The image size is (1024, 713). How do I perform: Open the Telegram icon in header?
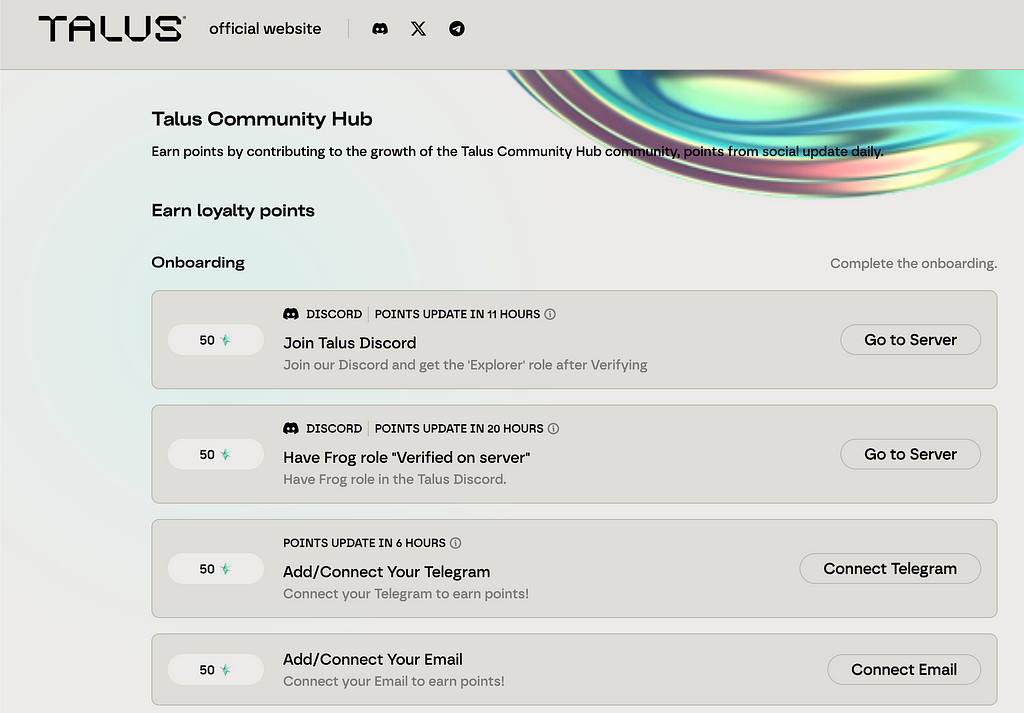(456, 29)
